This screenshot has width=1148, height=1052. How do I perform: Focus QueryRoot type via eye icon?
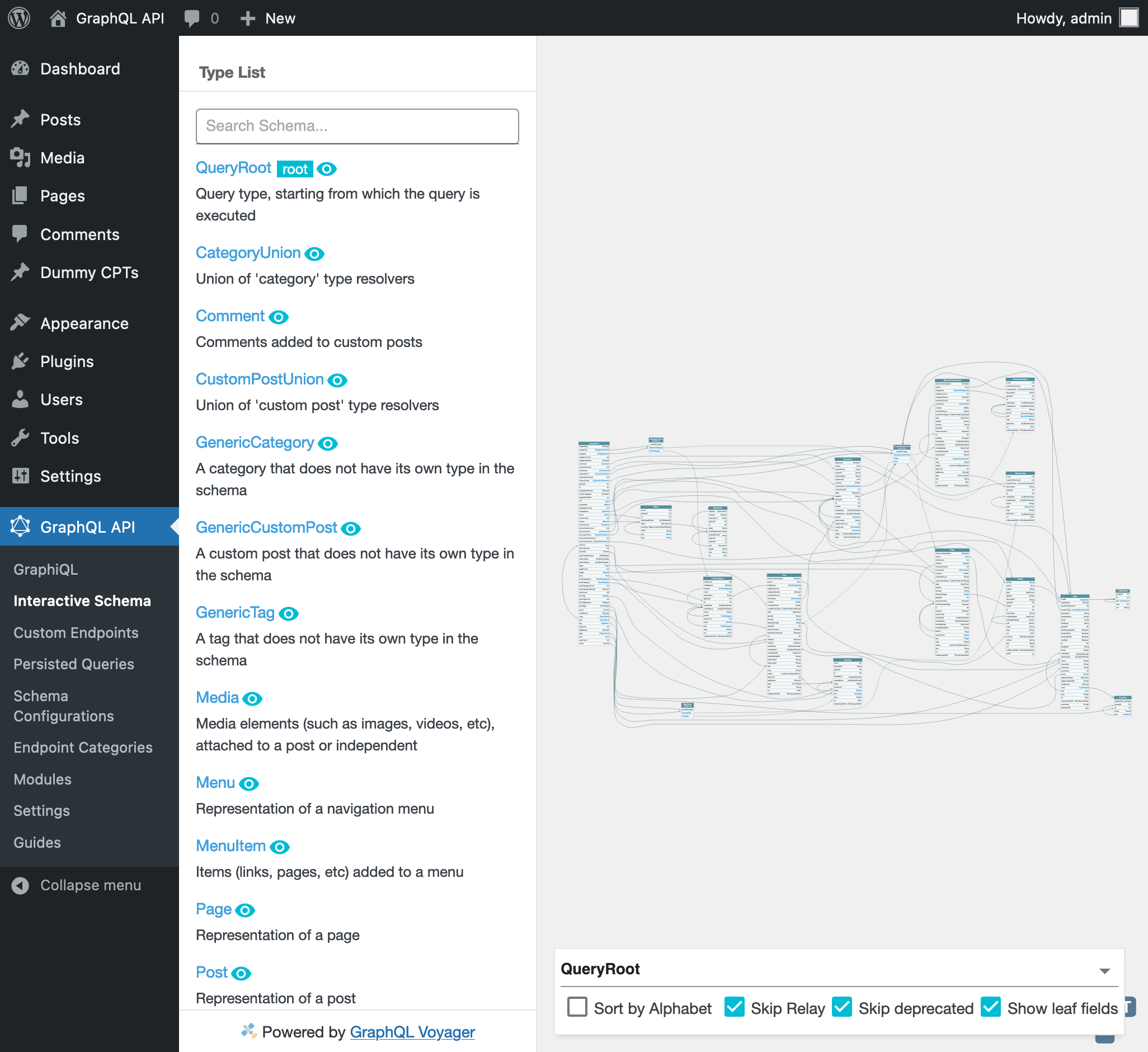326,169
